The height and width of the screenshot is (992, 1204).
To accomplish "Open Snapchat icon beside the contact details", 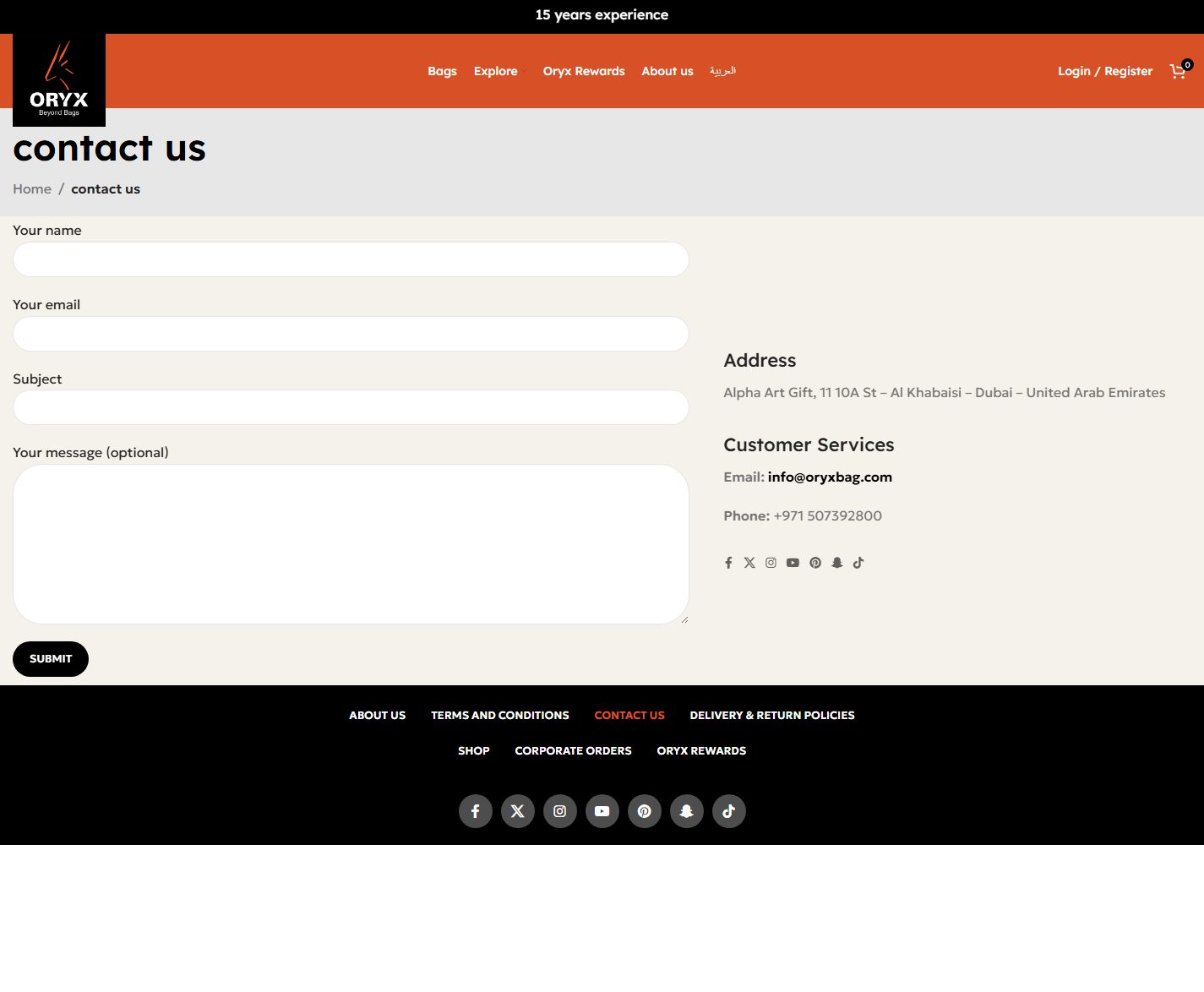I will click(837, 563).
